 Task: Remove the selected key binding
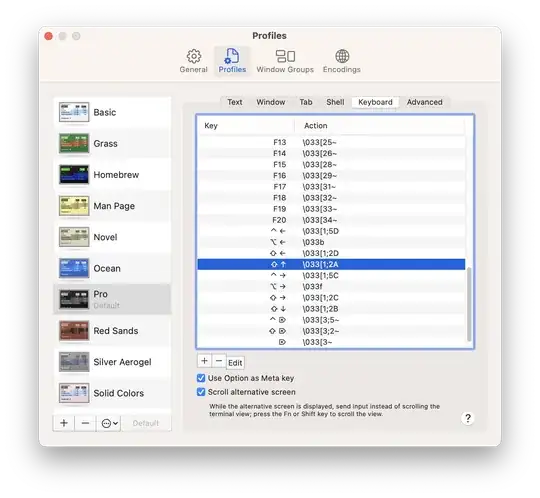tap(219, 361)
